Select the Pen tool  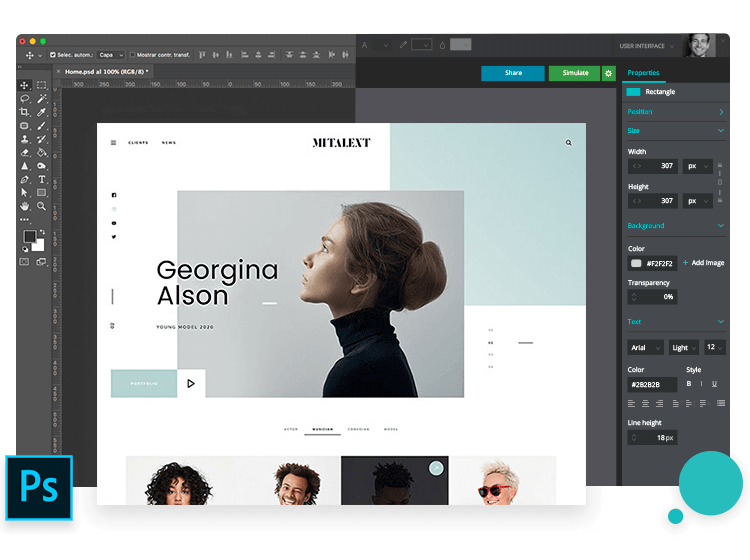coord(24,179)
